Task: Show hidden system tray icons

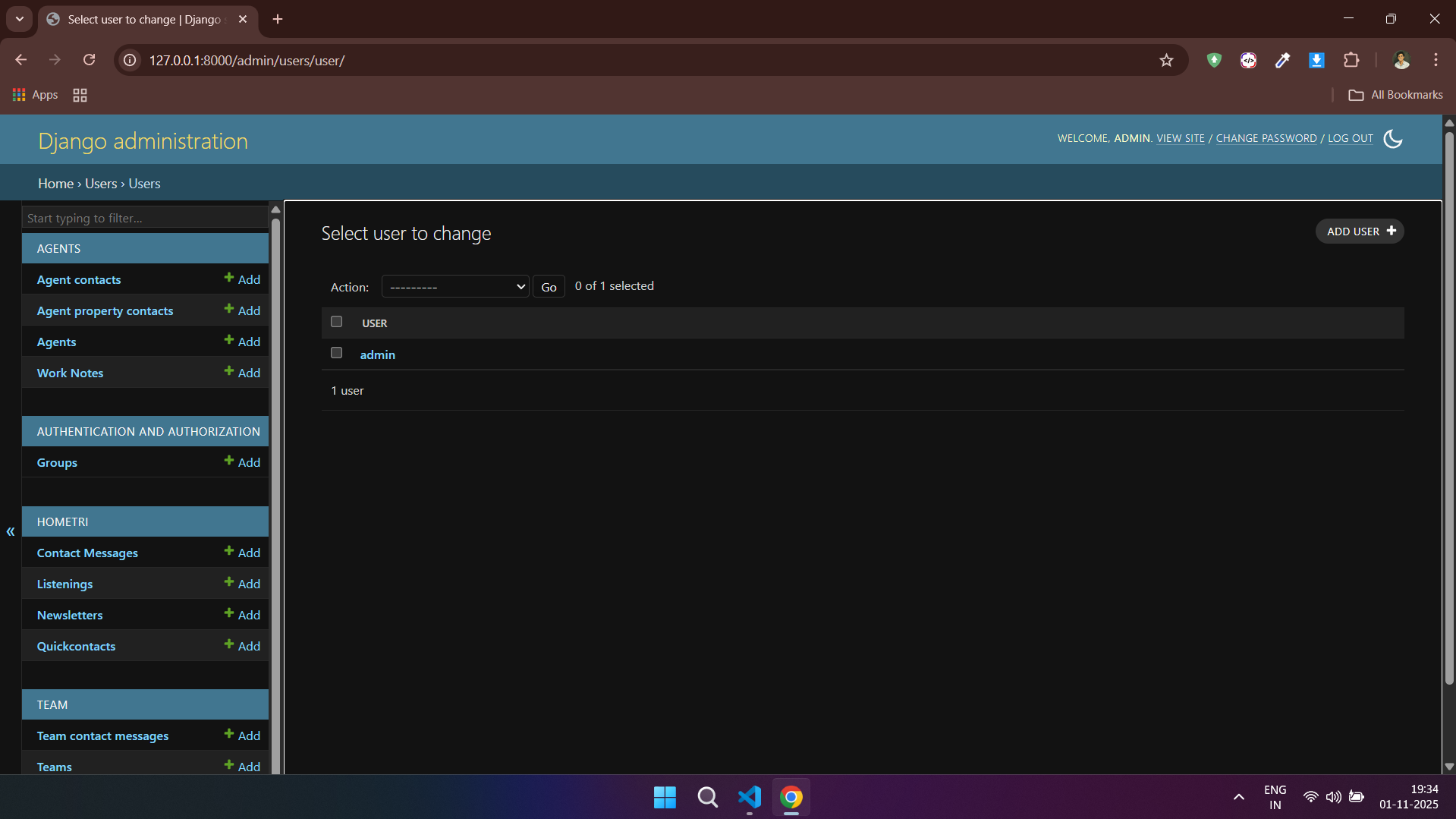Action: (x=1238, y=797)
